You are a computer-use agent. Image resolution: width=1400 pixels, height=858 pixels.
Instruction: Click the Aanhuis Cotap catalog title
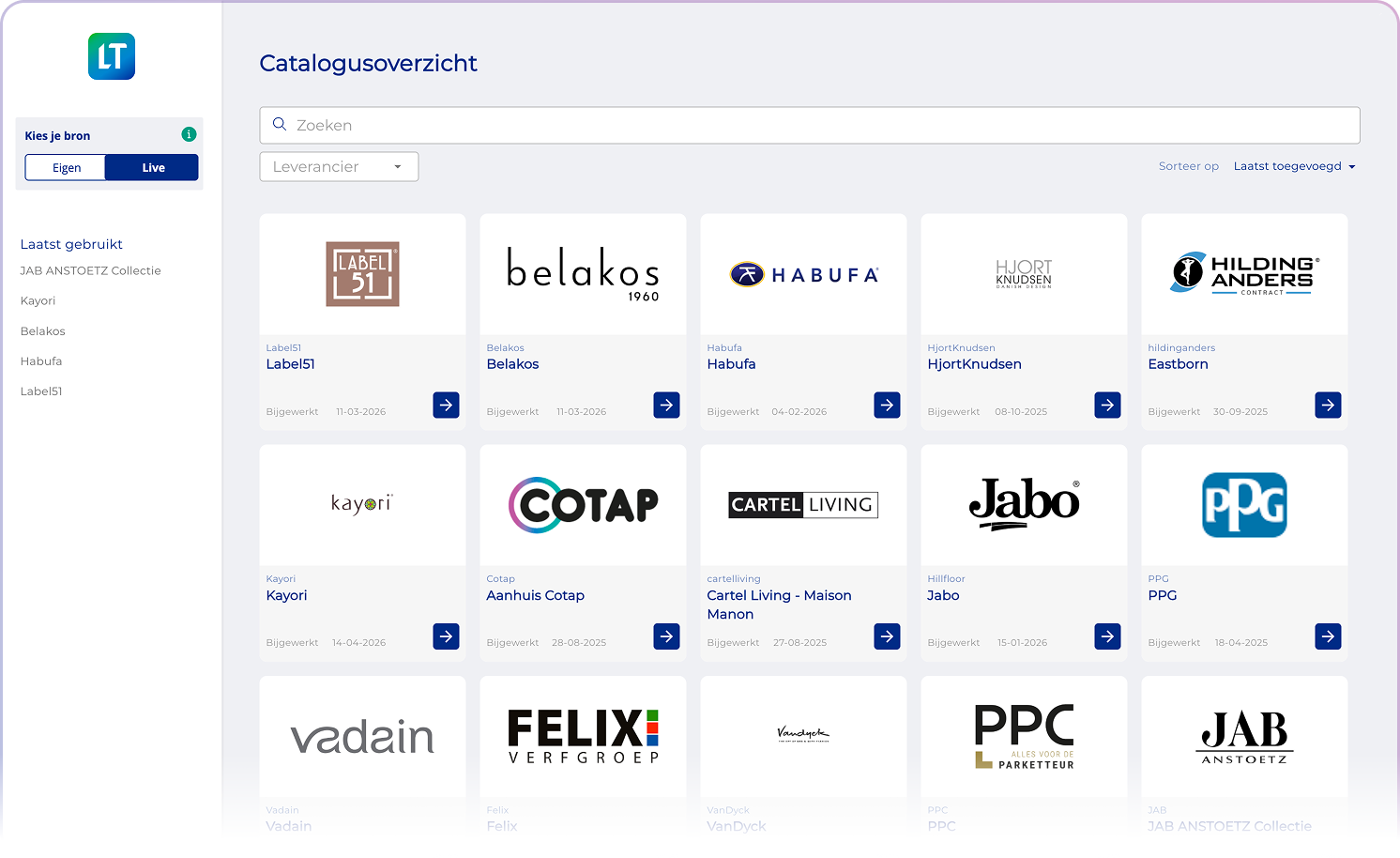point(535,595)
